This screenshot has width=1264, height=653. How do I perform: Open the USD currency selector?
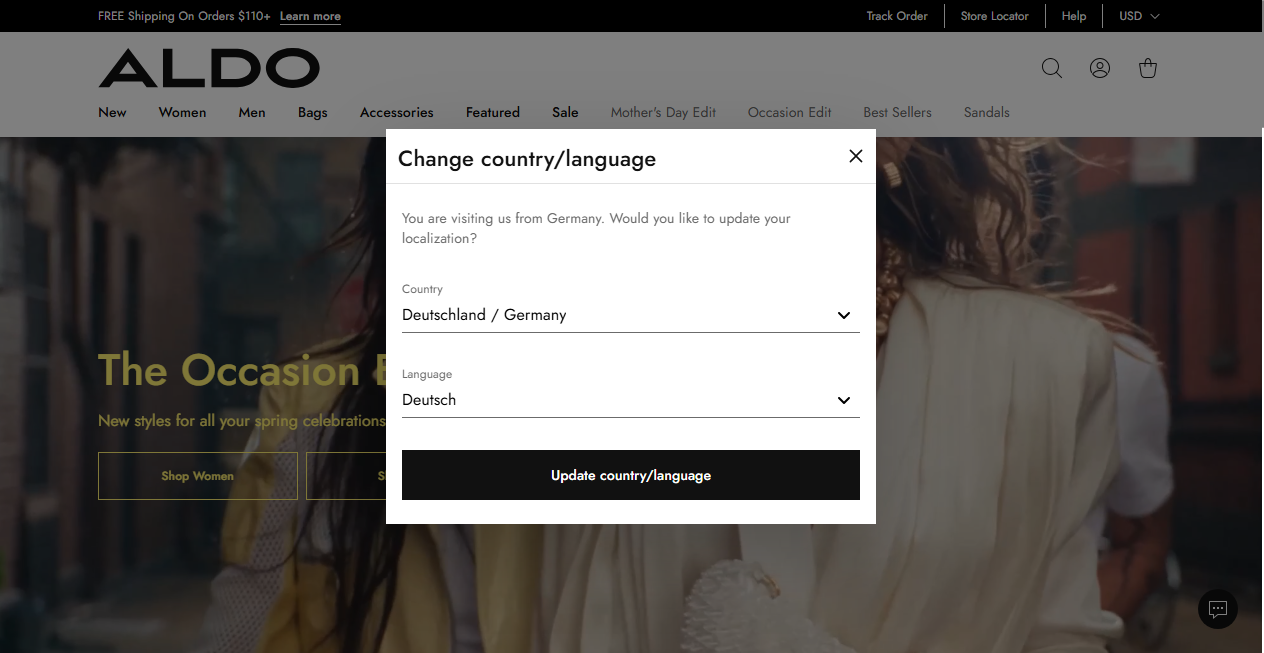[1138, 16]
